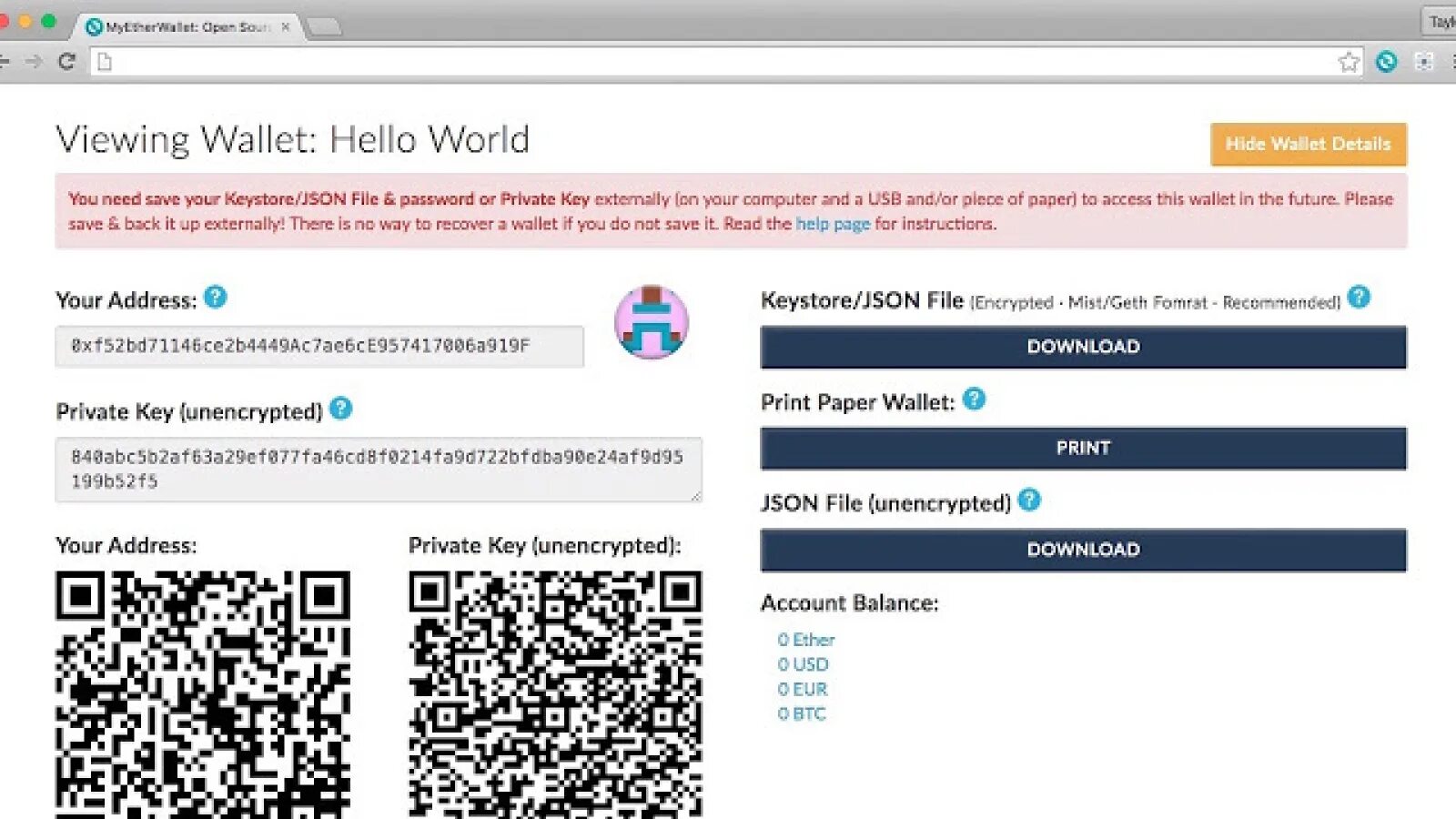Reload the page with the refresh icon
1456x819 pixels.
point(66,61)
